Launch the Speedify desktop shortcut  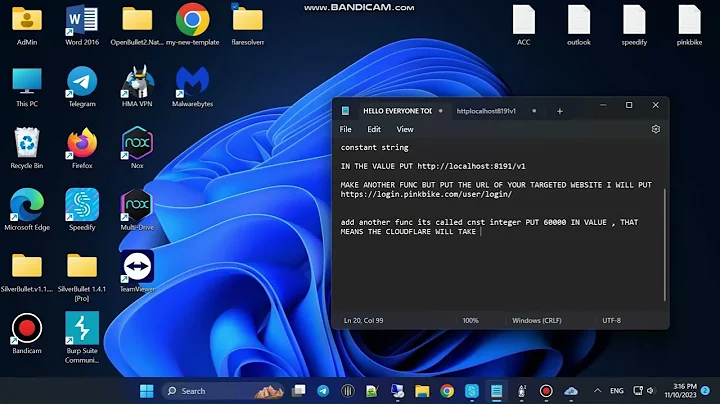pyautogui.click(x=82, y=210)
